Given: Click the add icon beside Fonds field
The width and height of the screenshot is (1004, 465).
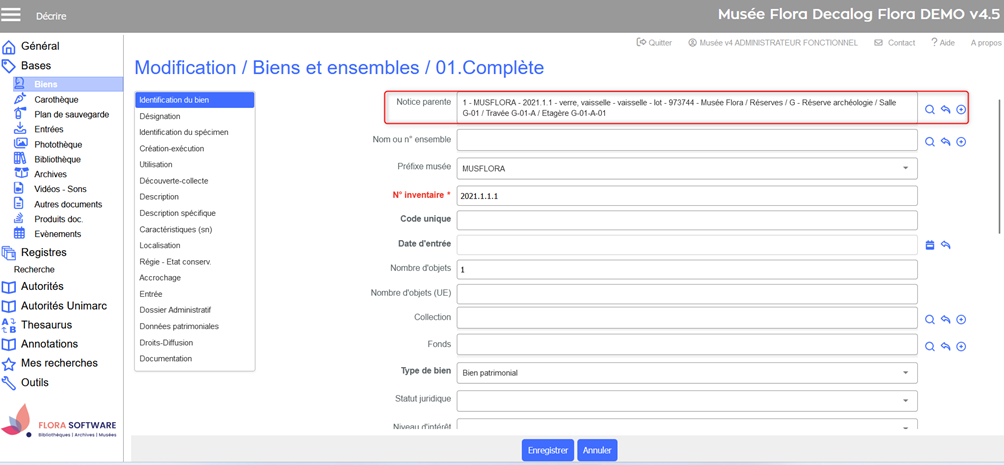Looking at the screenshot, I should coord(961,347).
